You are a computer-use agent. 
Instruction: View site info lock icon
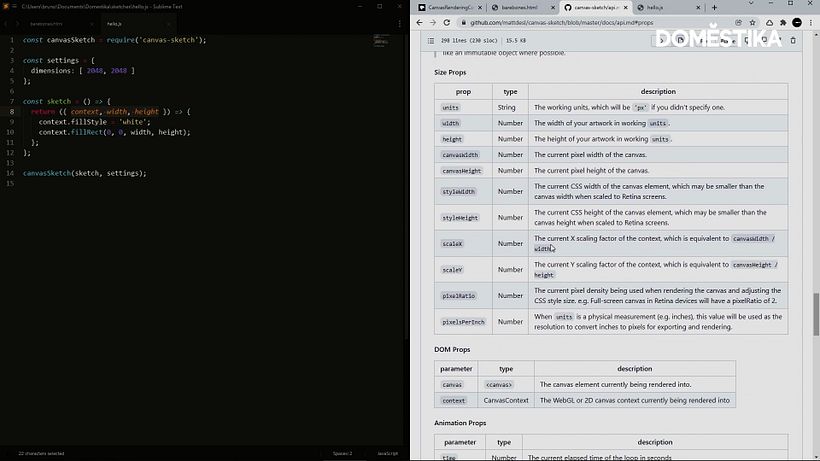coord(463,23)
